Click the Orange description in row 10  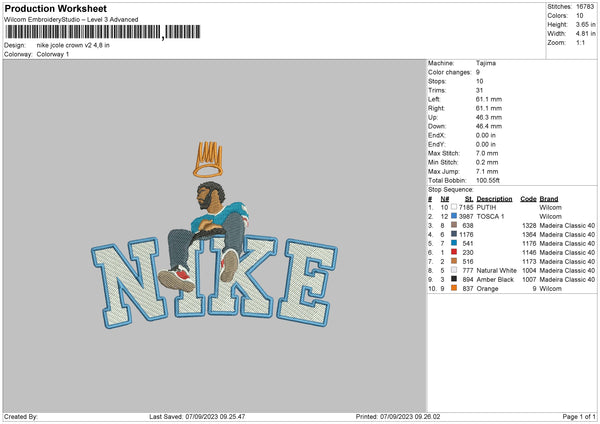(487, 289)
